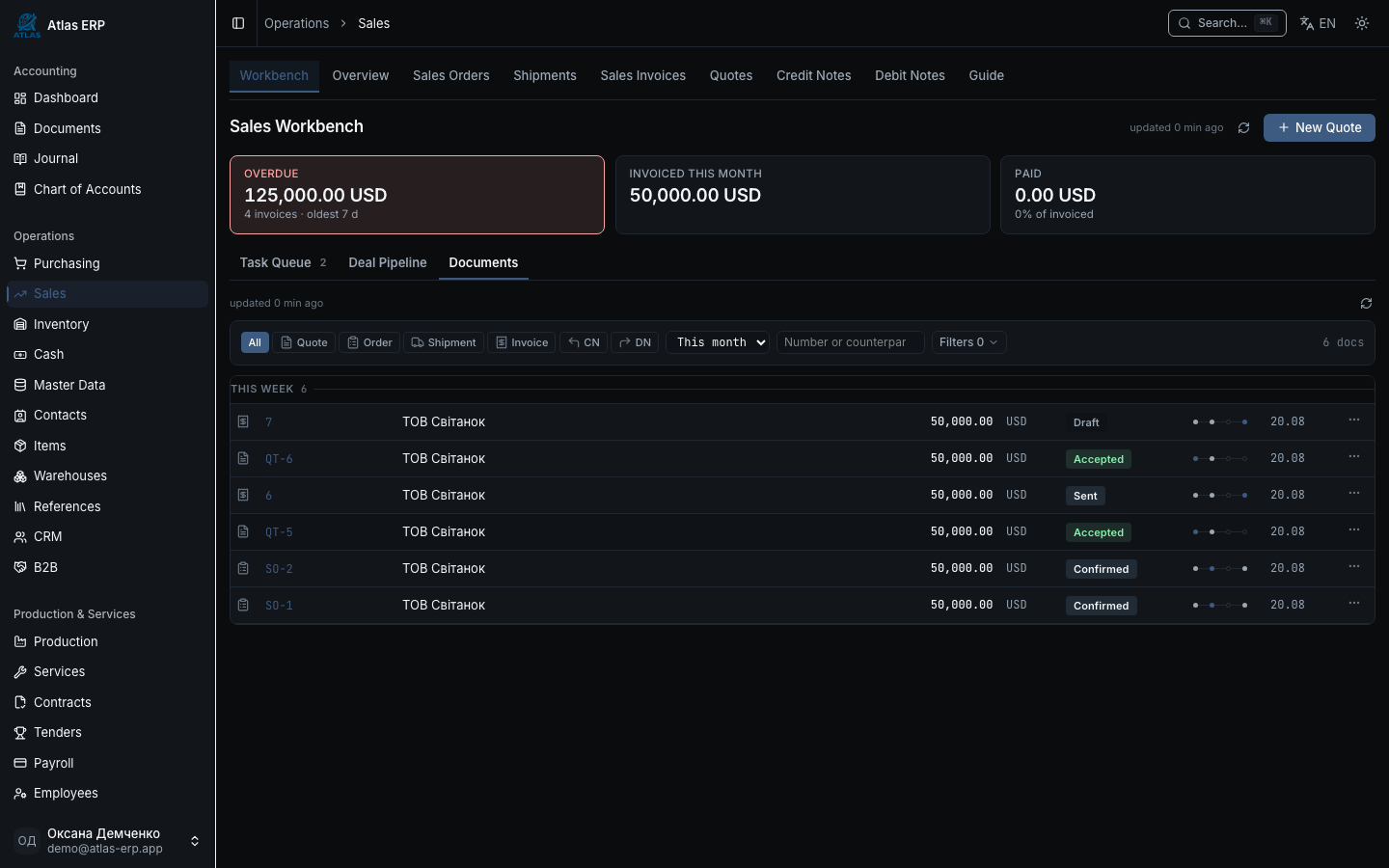1389x868 pixels.
Task: Filter documents by Order type
Action: (369, 342)
